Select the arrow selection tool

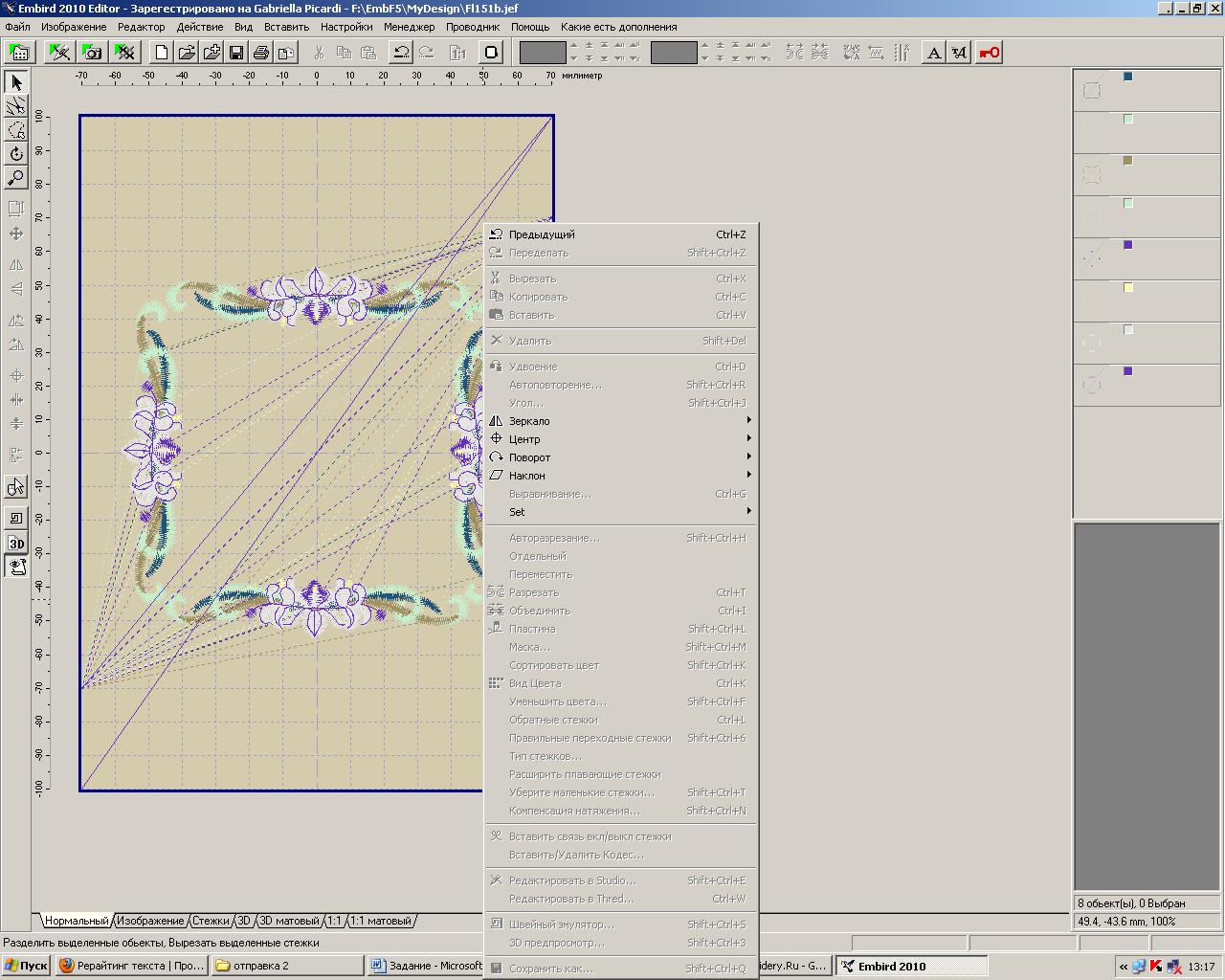tap(16, 83)
